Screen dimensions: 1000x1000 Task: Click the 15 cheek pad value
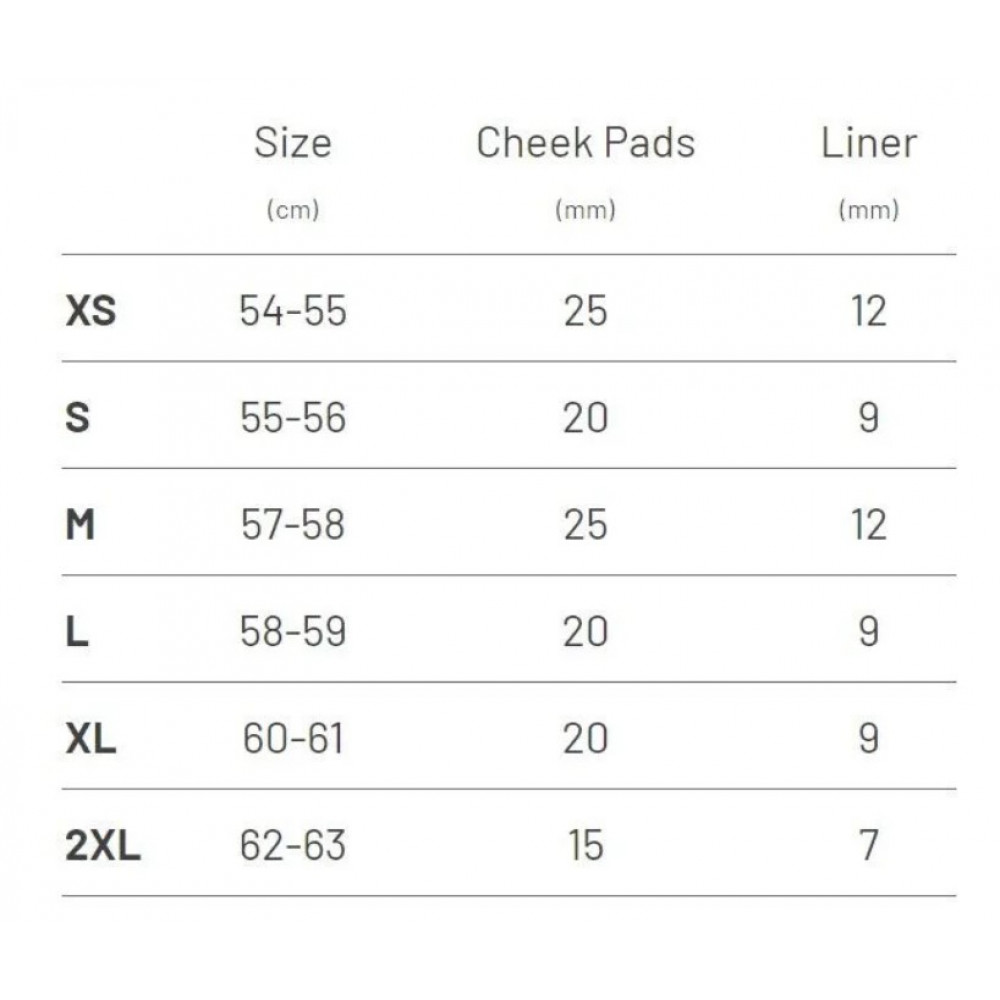585,846
